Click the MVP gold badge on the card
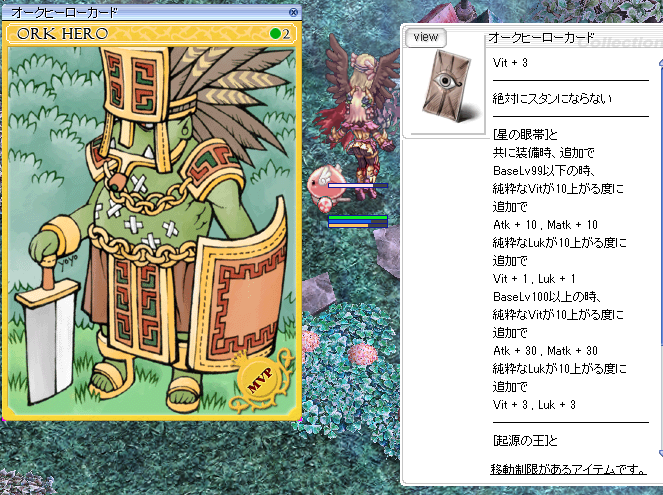Viewport: 663px width, 495px height. pyautogui.click(x=258, y=381)
